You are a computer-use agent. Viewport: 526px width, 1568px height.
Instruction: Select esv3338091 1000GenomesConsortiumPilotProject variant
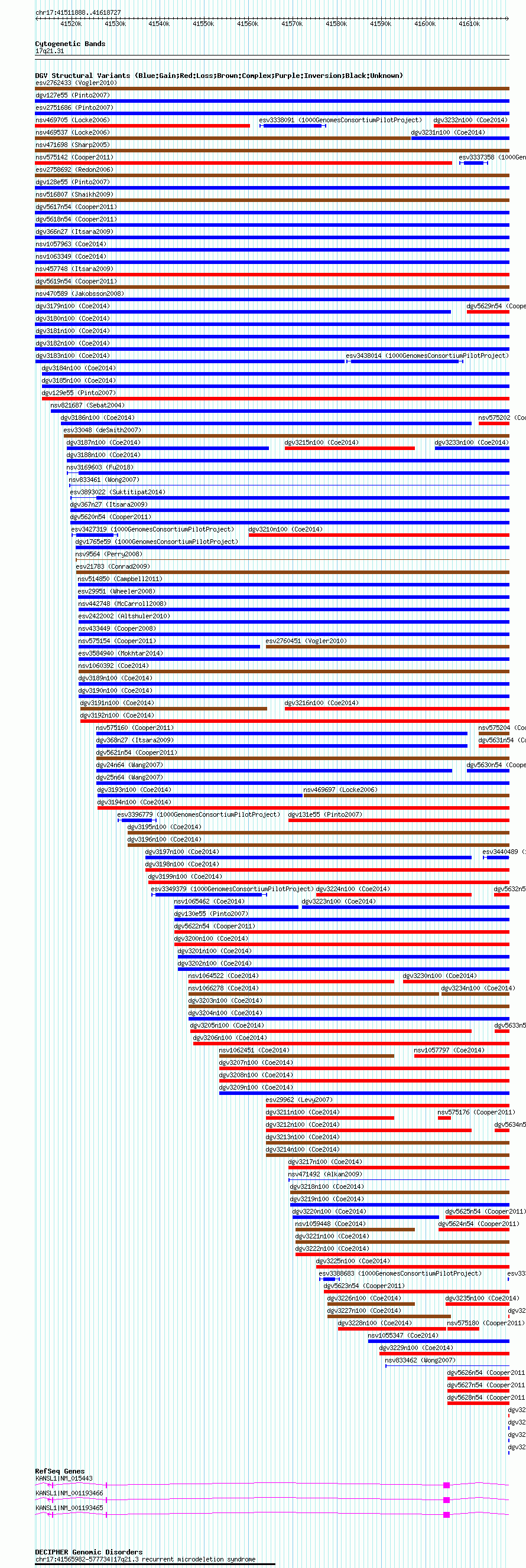pos(340,120)
